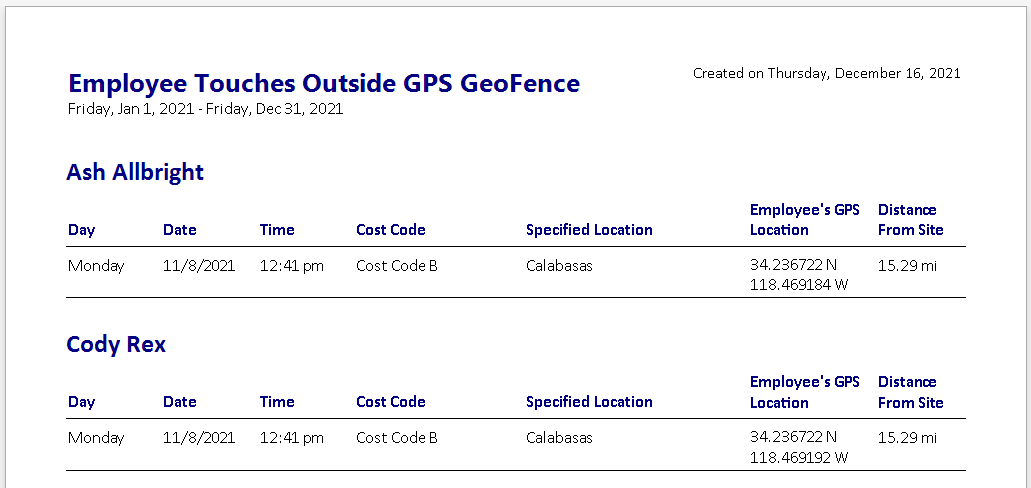Click Day column header under Ash Allbright
The height and width of the screenshot is (488, 1031).
pos(82,230)
